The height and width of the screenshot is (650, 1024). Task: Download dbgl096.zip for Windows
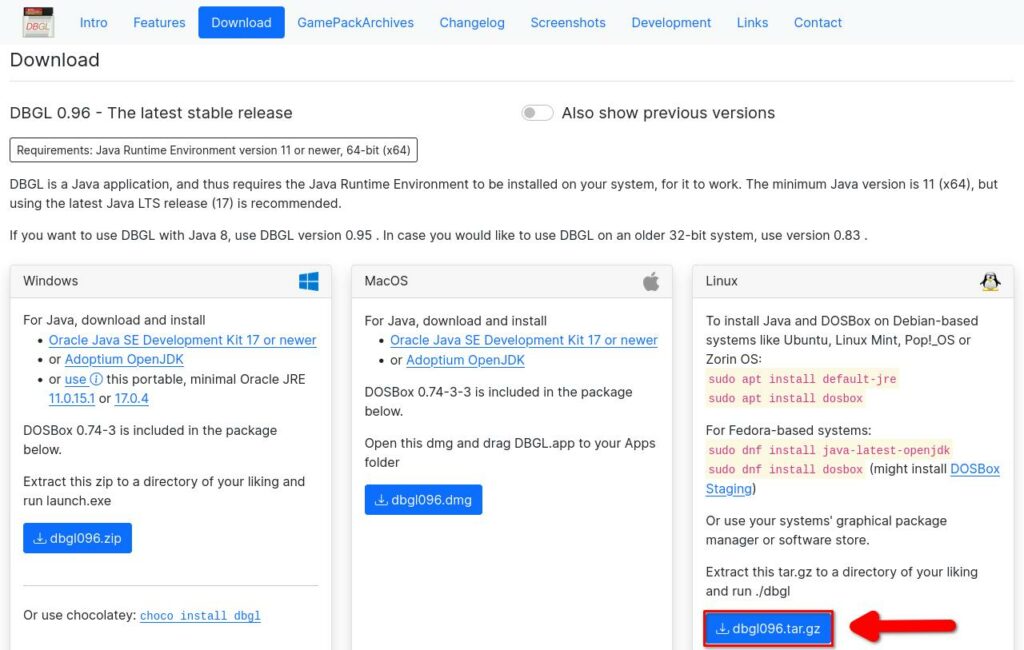77,538
